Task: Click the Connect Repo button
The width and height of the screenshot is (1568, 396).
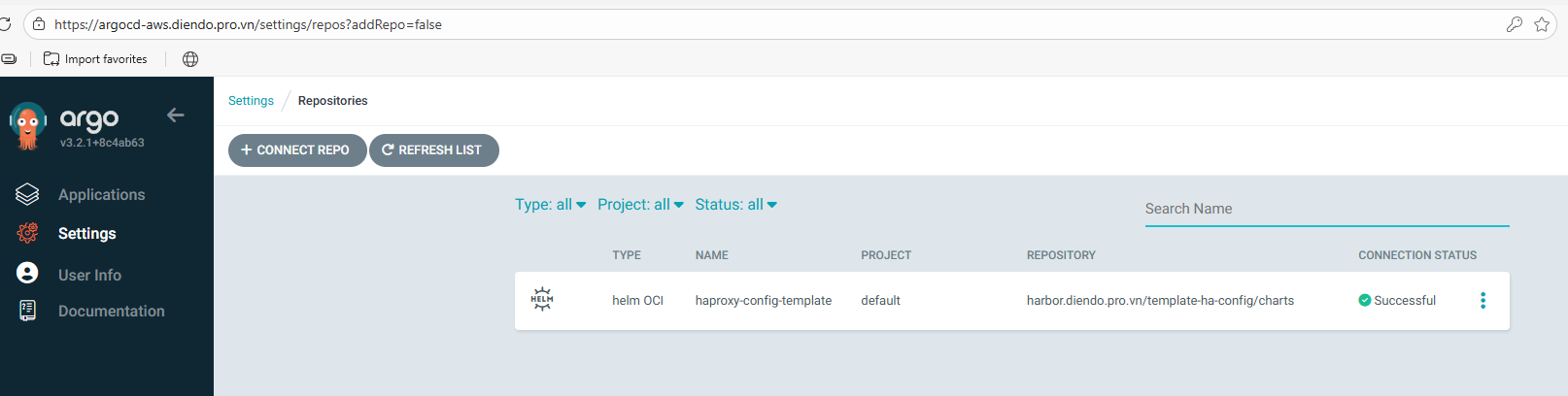Action: [296, 150]
